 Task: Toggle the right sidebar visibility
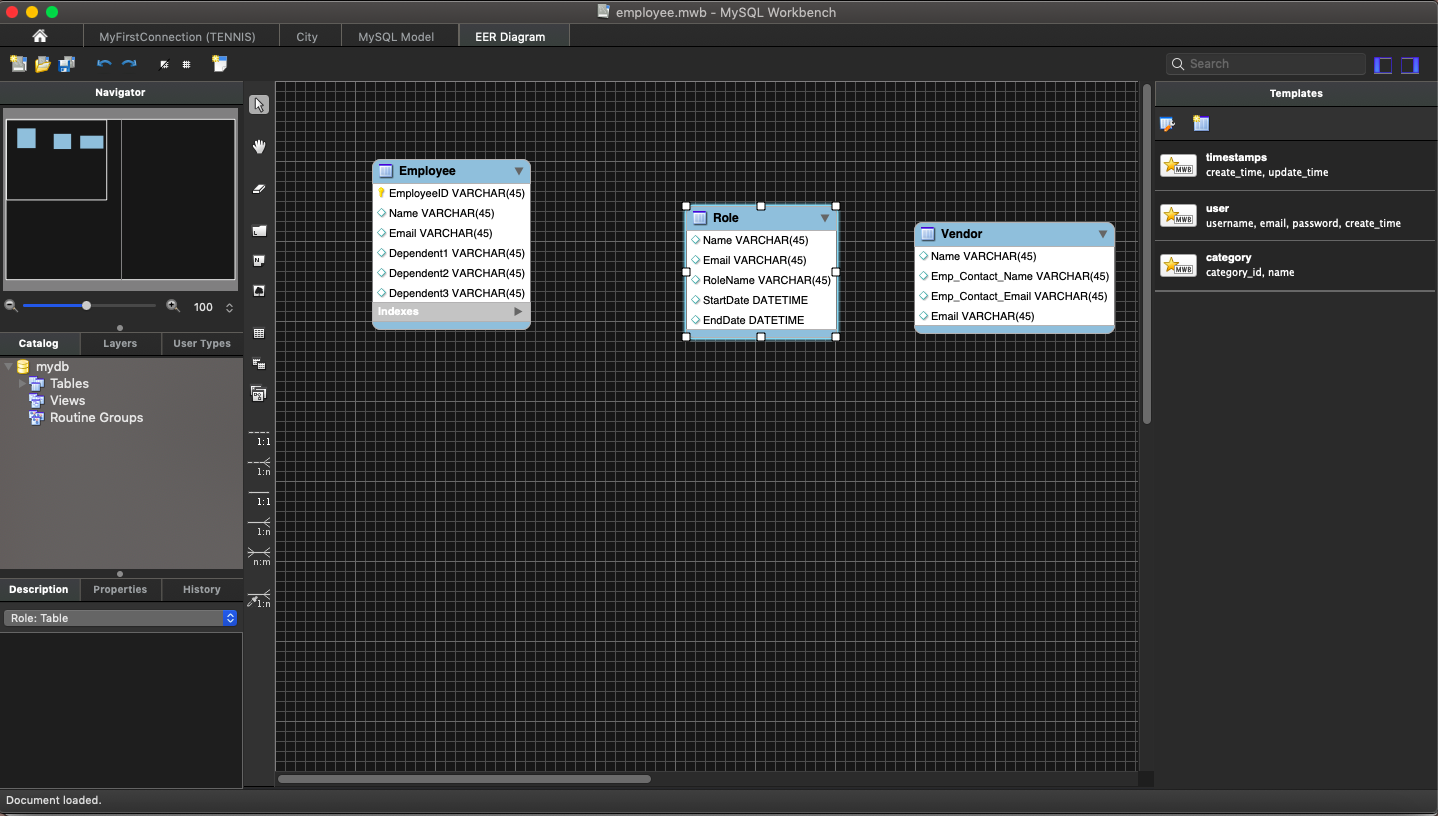tap(1410, 65)
